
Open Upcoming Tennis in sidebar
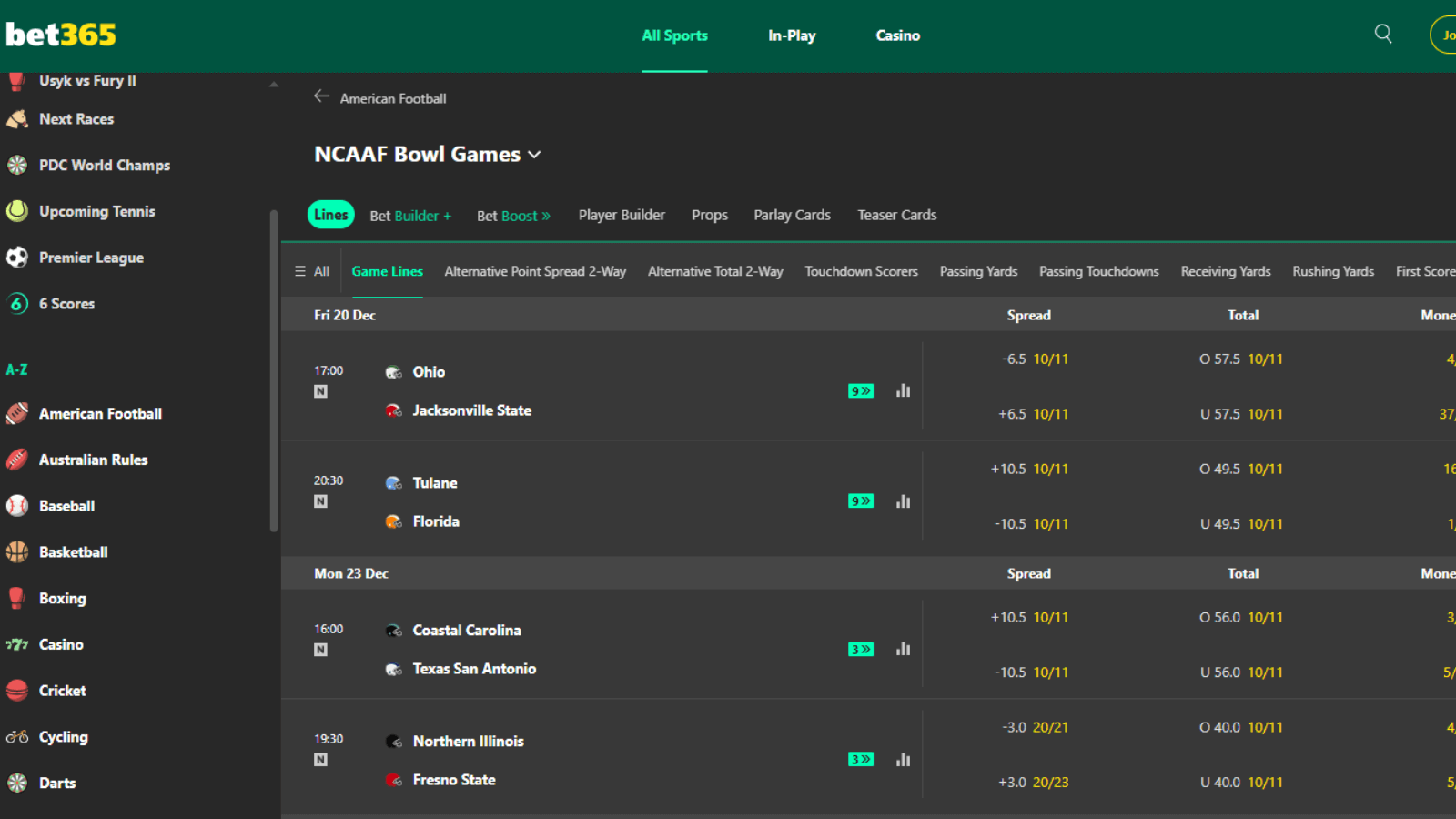pos(96,211)
